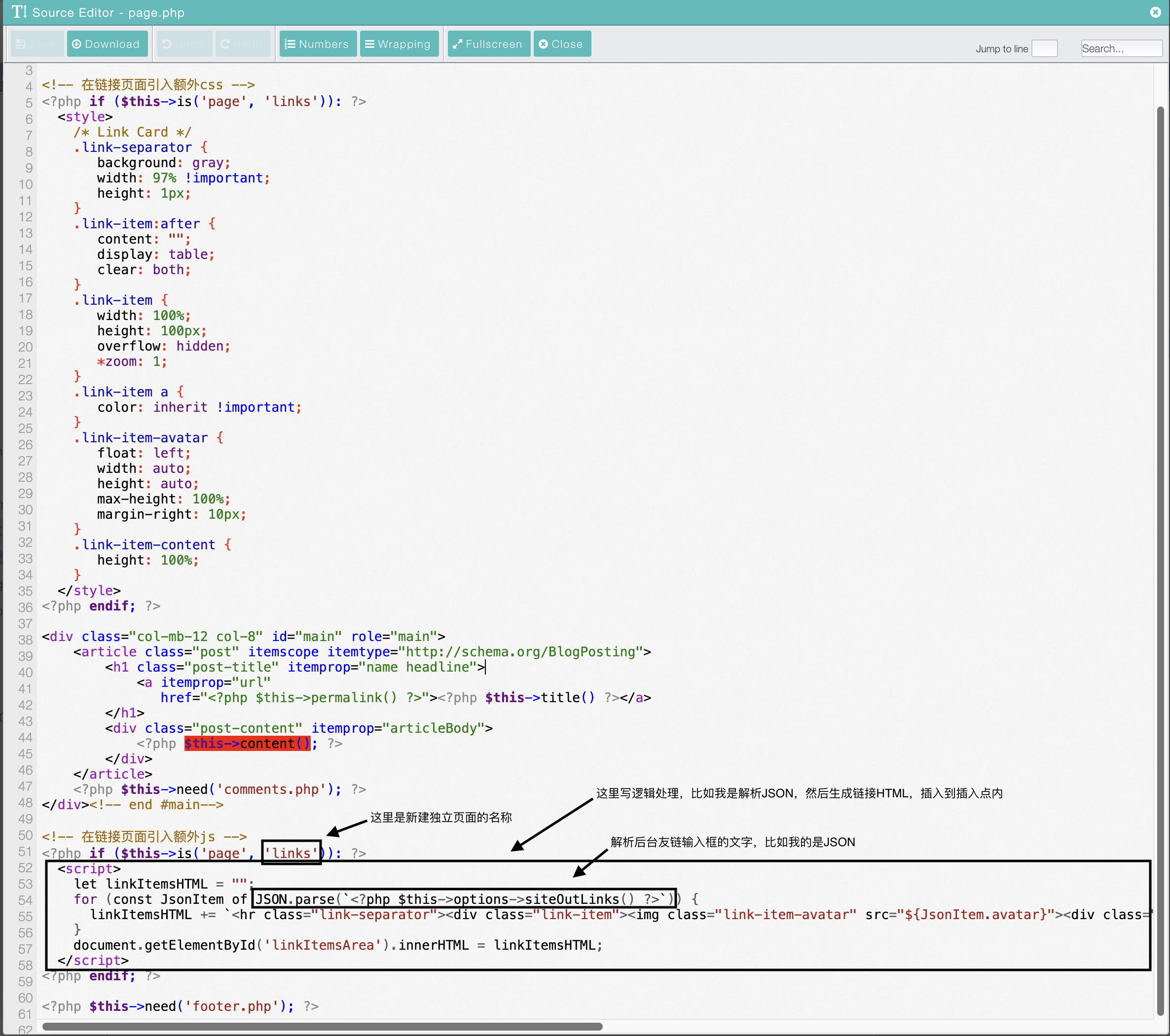The width and height of the screenshot is (1170, 1036).
Task: Click line number 20 in the gutter
Action: [x=26, y=347]
